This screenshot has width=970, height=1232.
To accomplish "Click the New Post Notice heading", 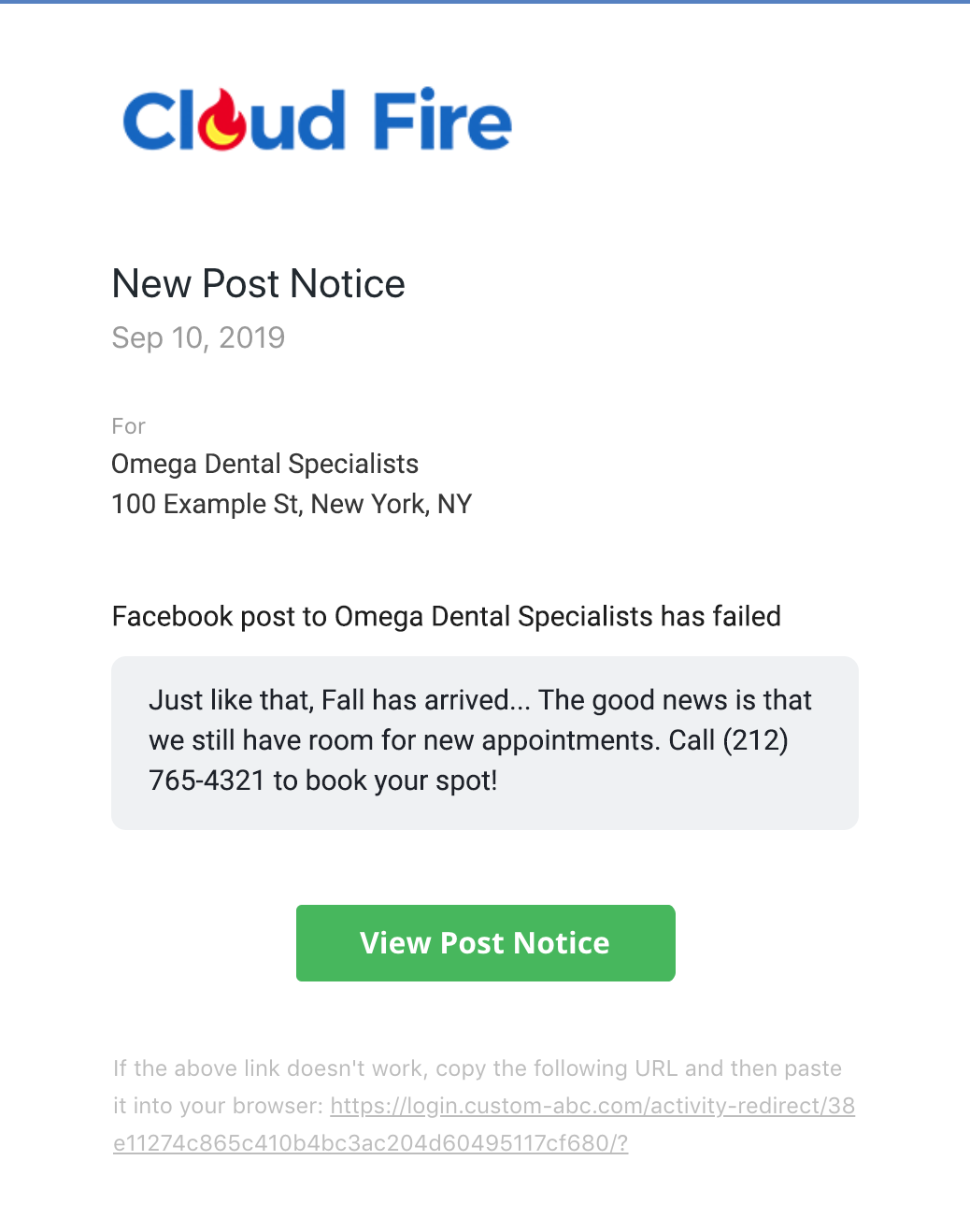I will (259, 283).
